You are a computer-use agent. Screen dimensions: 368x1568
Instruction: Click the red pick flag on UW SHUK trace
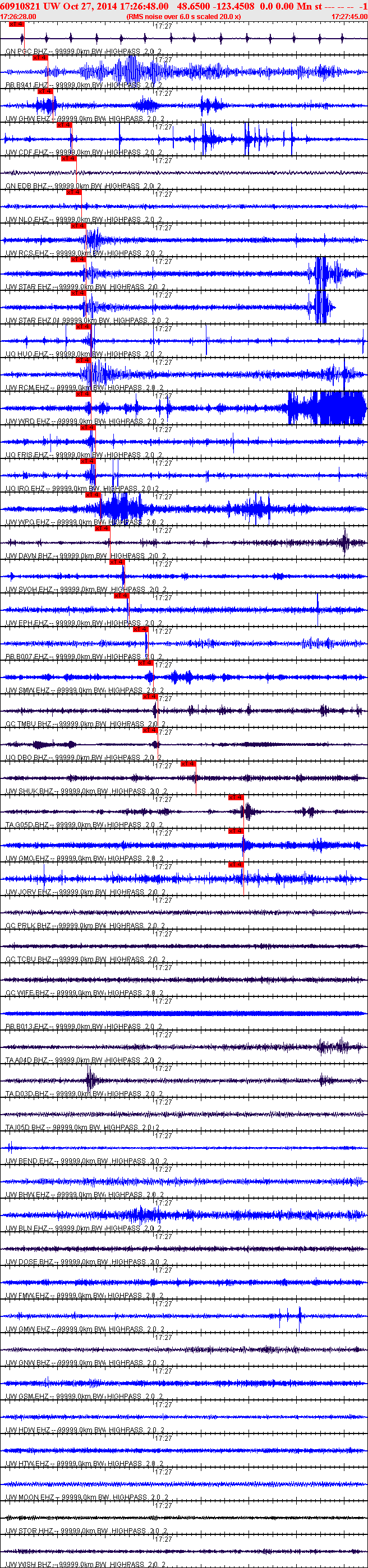click(188, 763)
